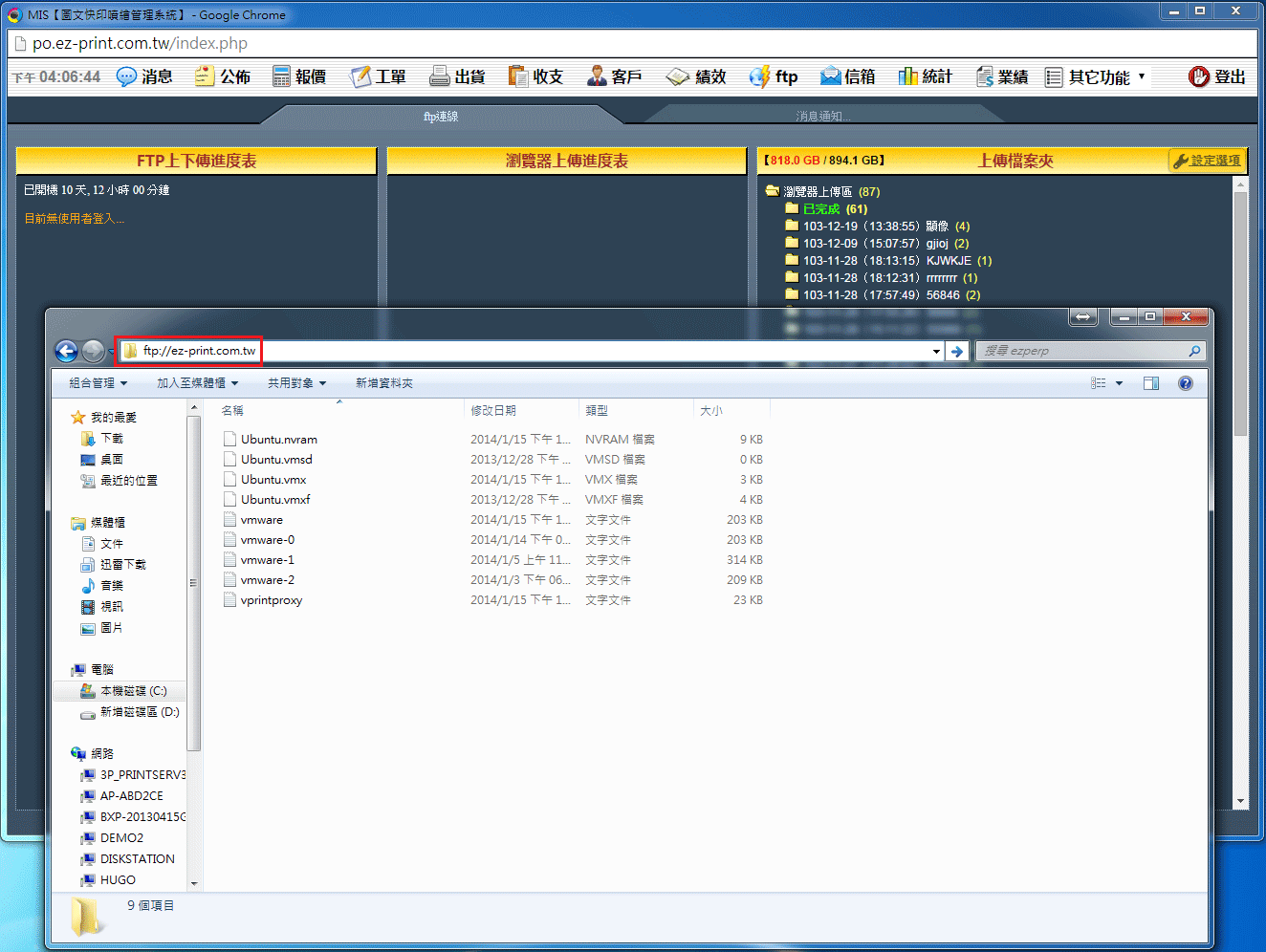Select the 已完成 folder in tree
This screenshot has height=952, width=1266.
tap(820, 209)
